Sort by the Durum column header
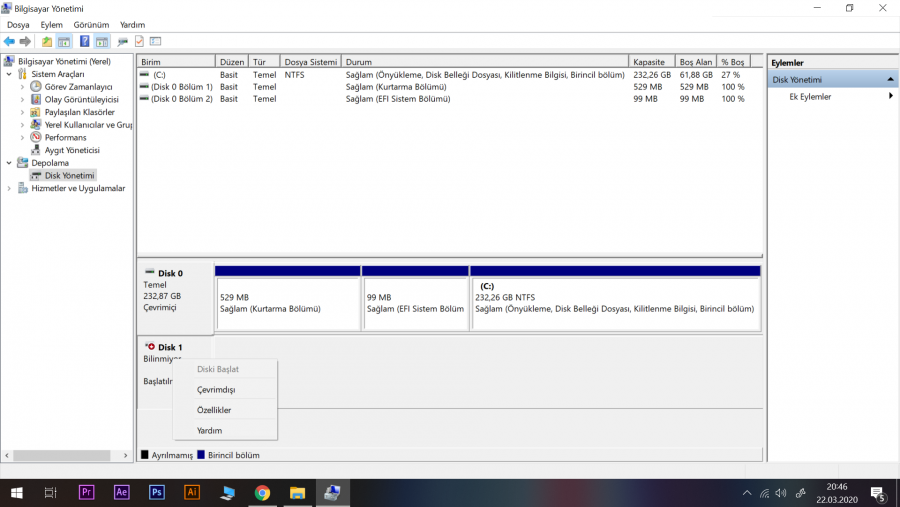Screen dimensions: 900x507 485,61
